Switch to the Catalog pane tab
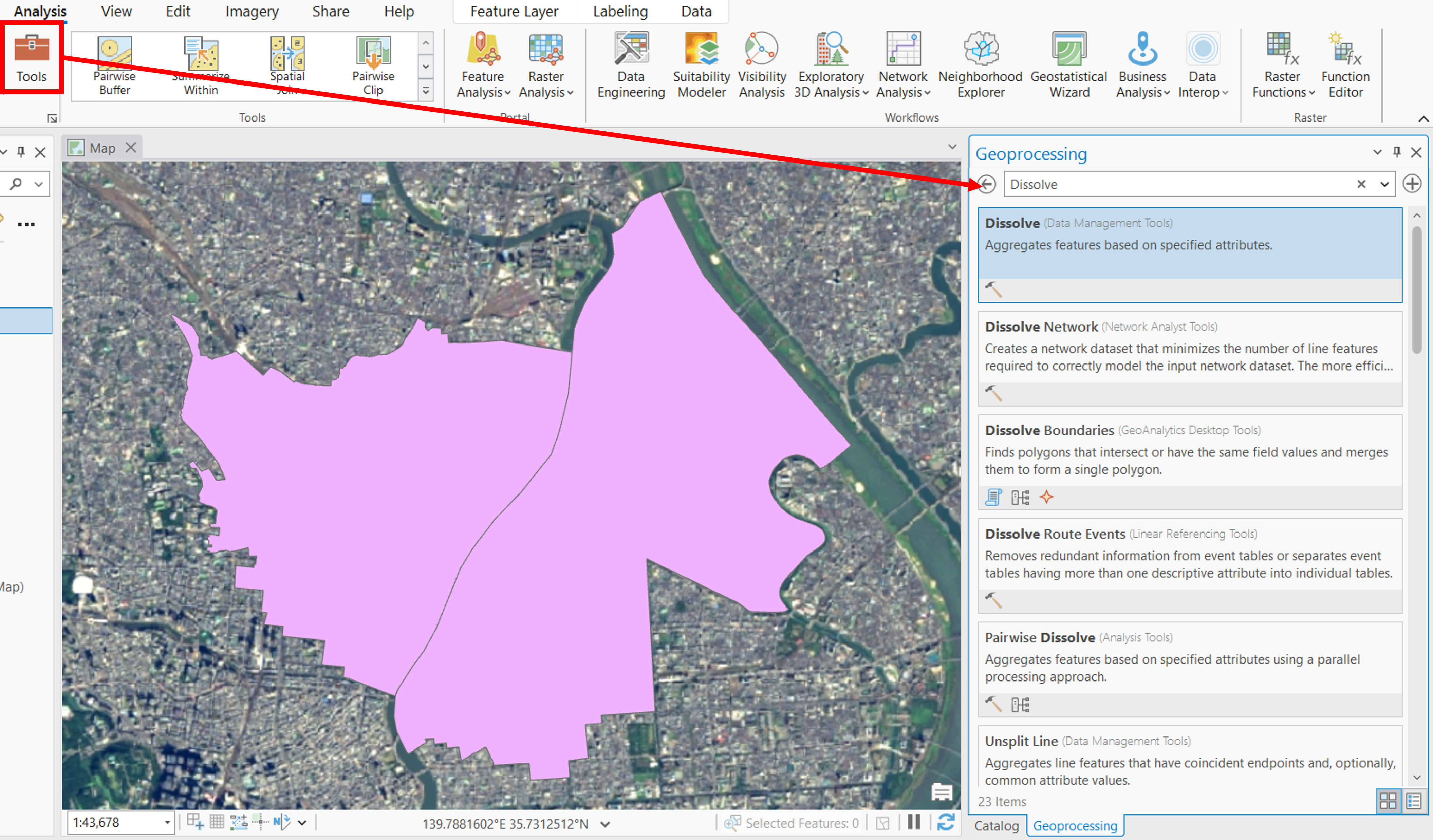1433x840 pixels. (996, 826)
